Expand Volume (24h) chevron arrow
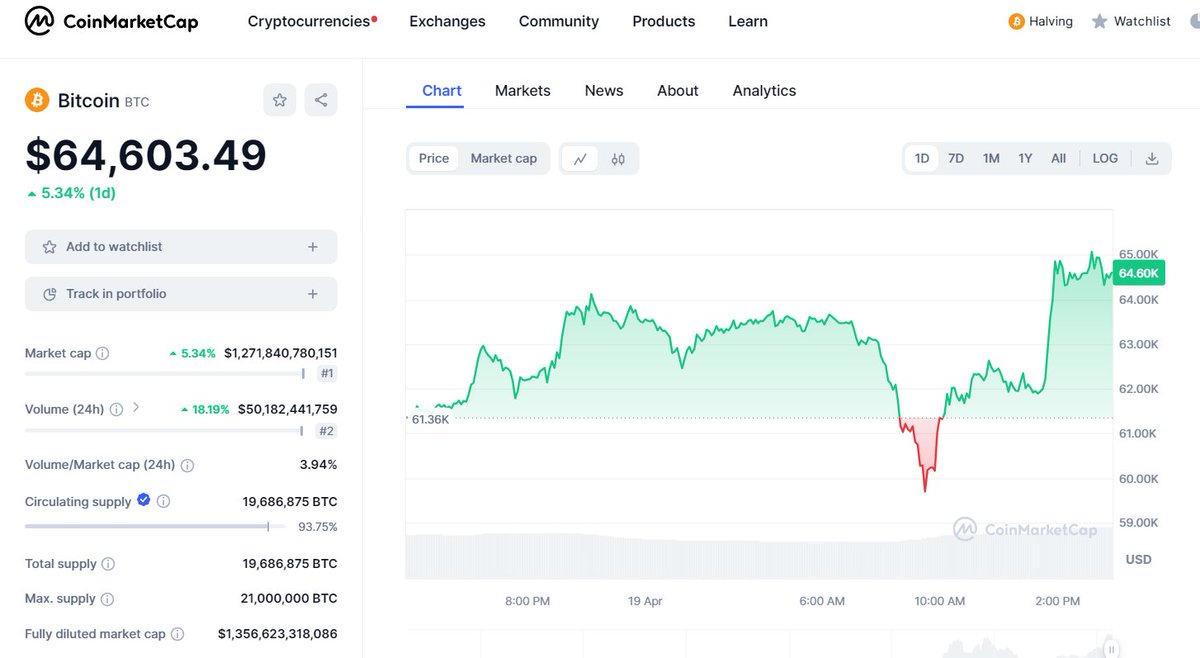1200x658 pixels. click(x=136, y=408)
